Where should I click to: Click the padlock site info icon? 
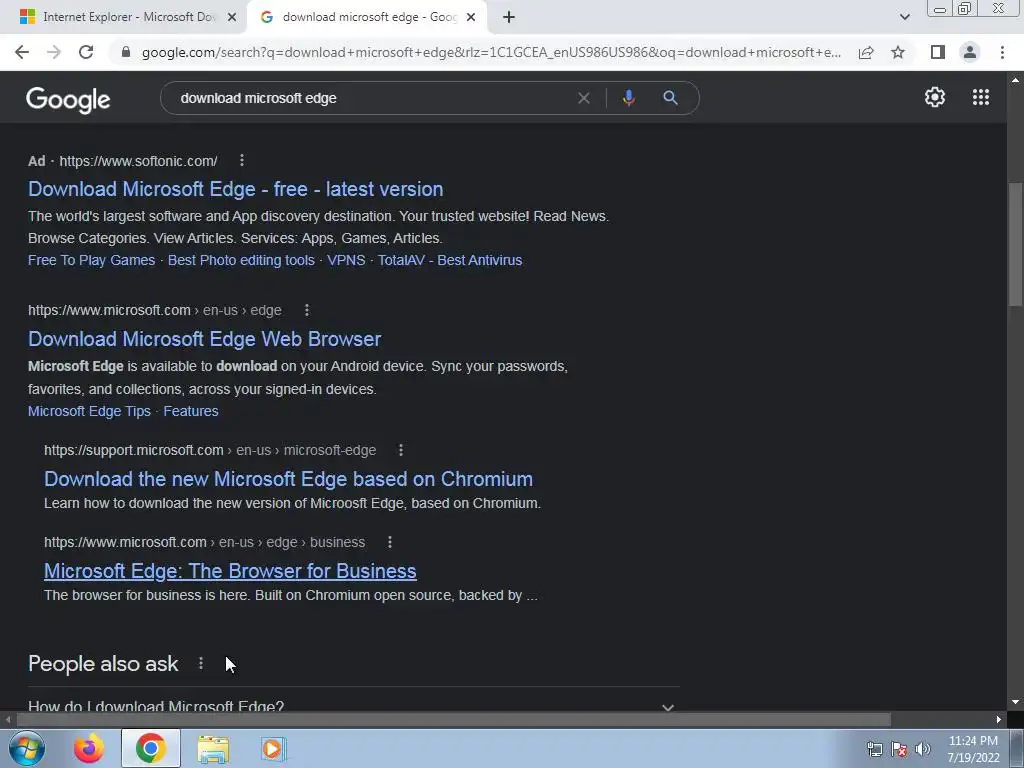[x=126, y=52]
